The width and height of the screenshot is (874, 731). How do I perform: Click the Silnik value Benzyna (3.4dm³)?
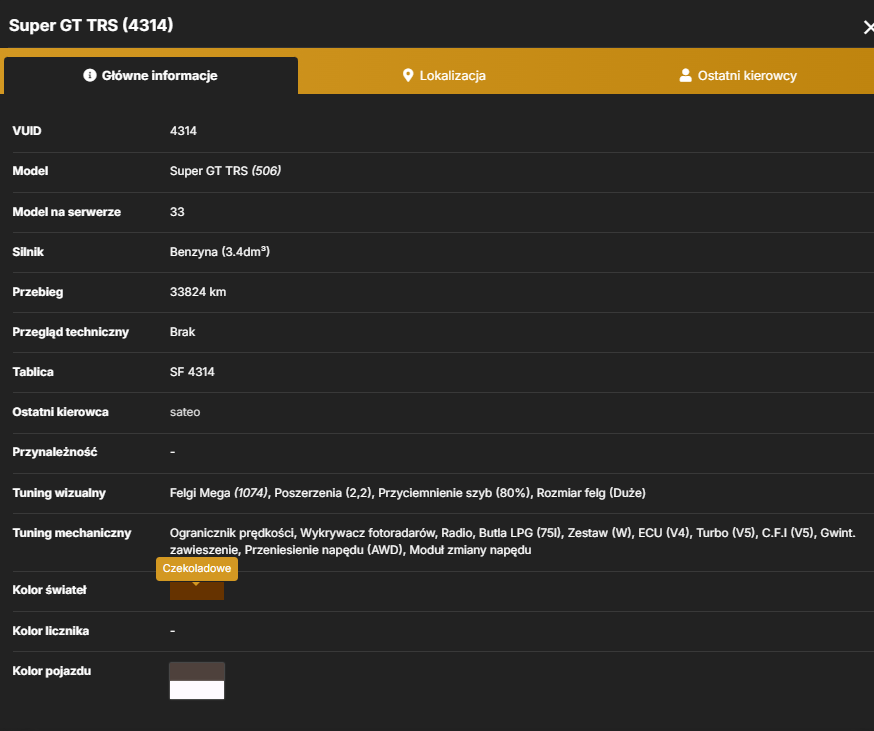220,251
